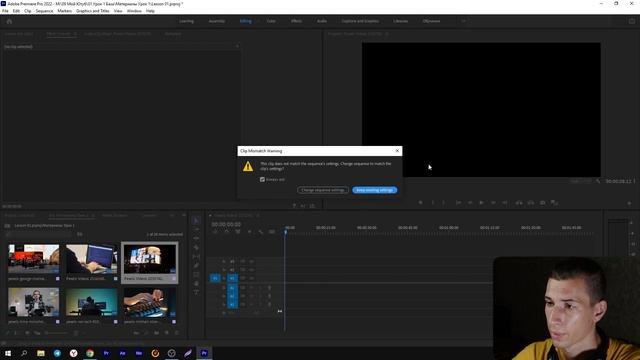The image size is (640, 360).
Task: Switch to the Learning workspace
Action: (x=187, y=21)
